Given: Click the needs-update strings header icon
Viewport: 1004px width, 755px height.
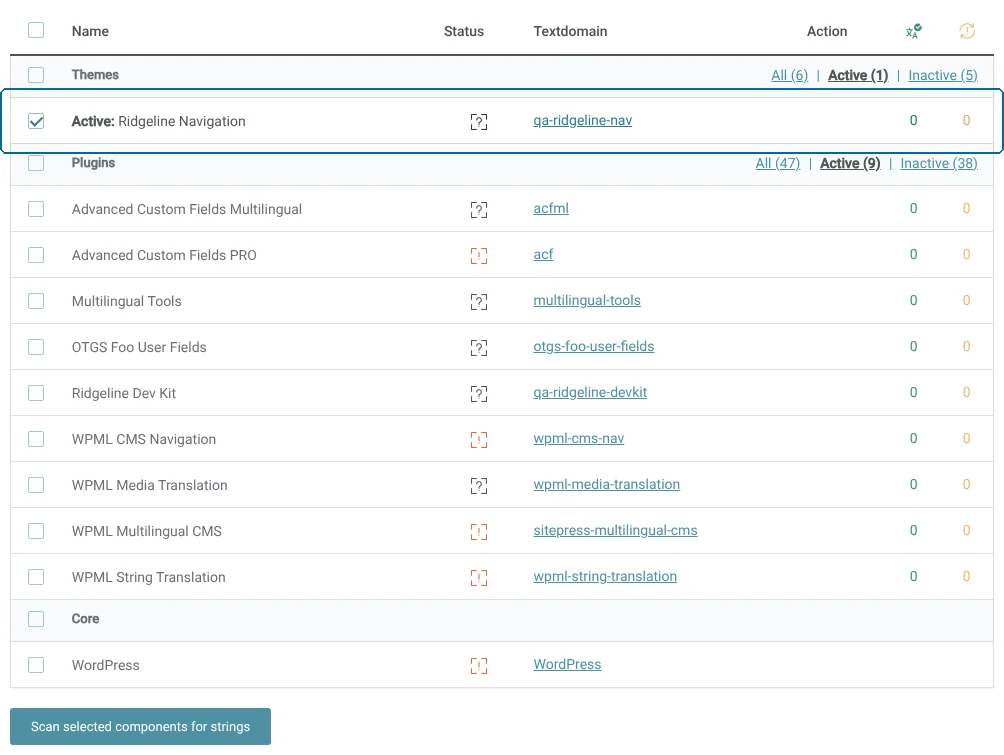Looking at the screenshot, I should [x=967, y=31].
